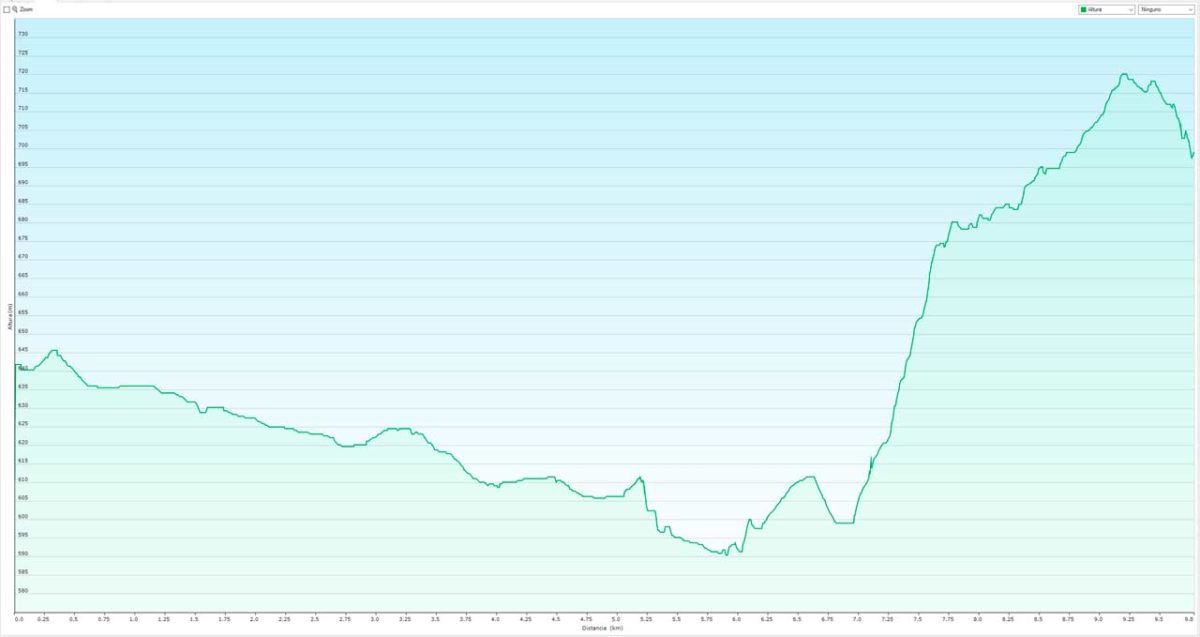Click the 9.0 km tick label
Image resolution: width=1200 pixels, height=637 pixels.
coord(1098,620)
